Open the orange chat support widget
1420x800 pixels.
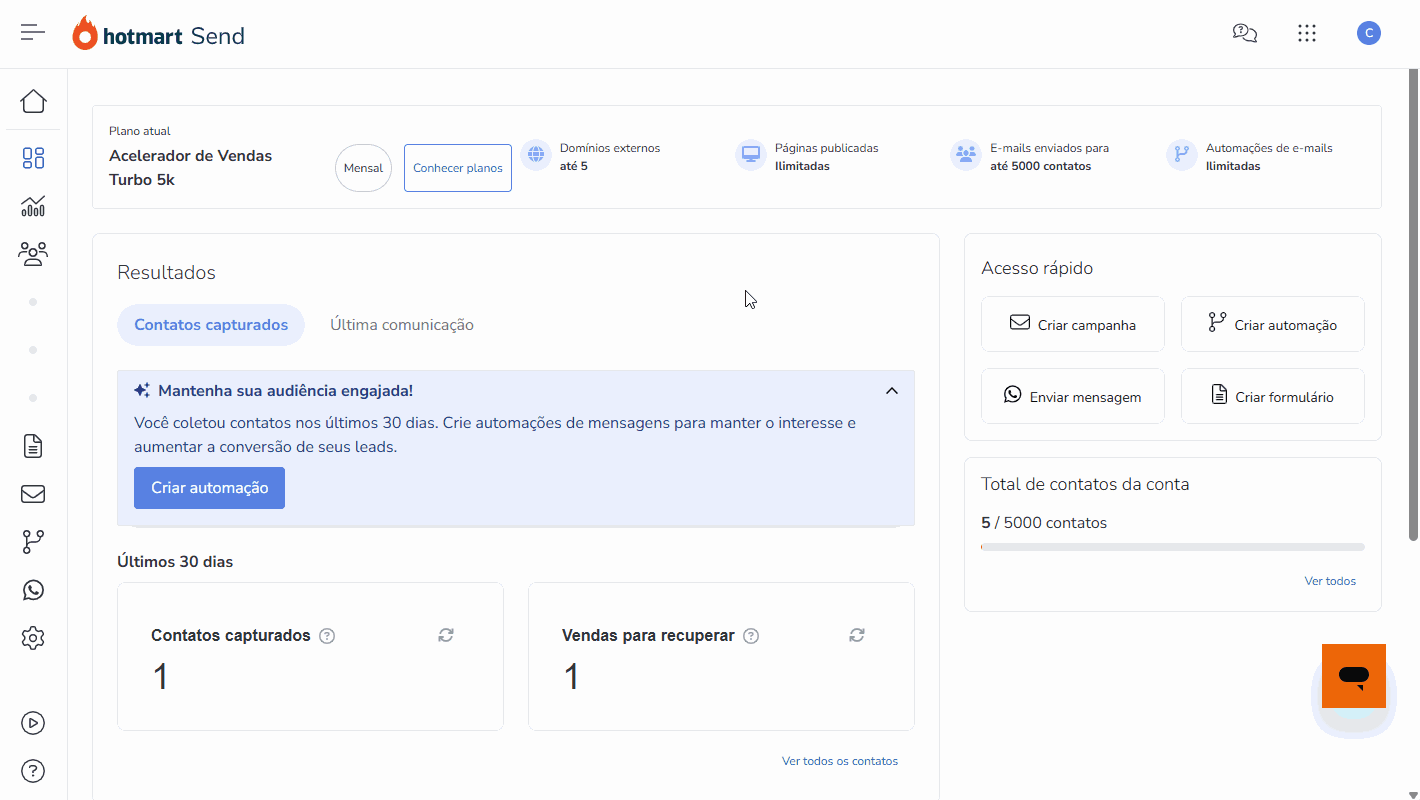[x=1353, y=676]
